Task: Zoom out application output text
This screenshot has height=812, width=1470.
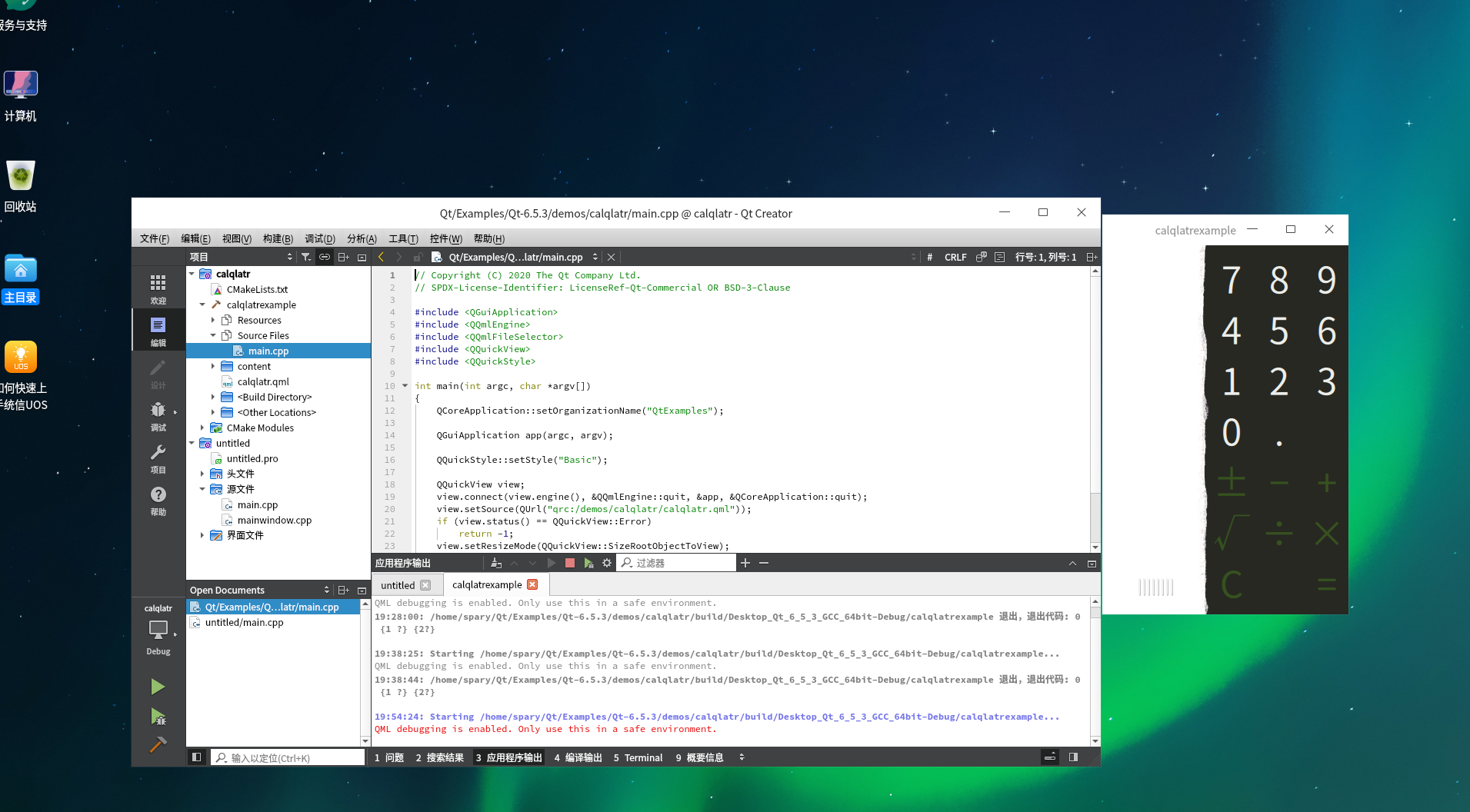Action: [x=764, y=563]
